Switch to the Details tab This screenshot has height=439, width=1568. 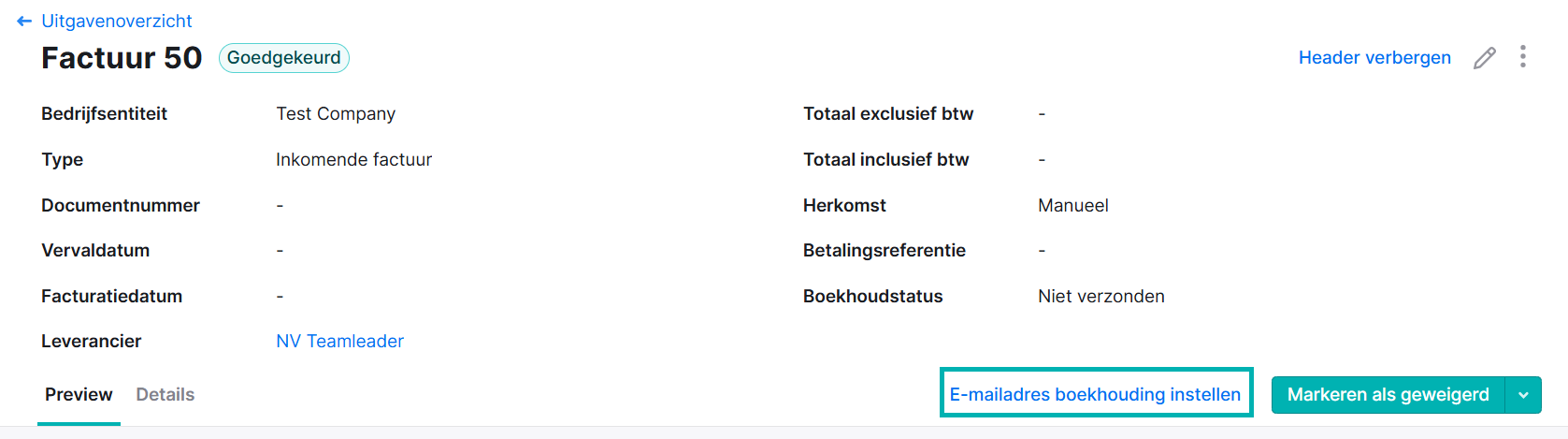(165, 395)
